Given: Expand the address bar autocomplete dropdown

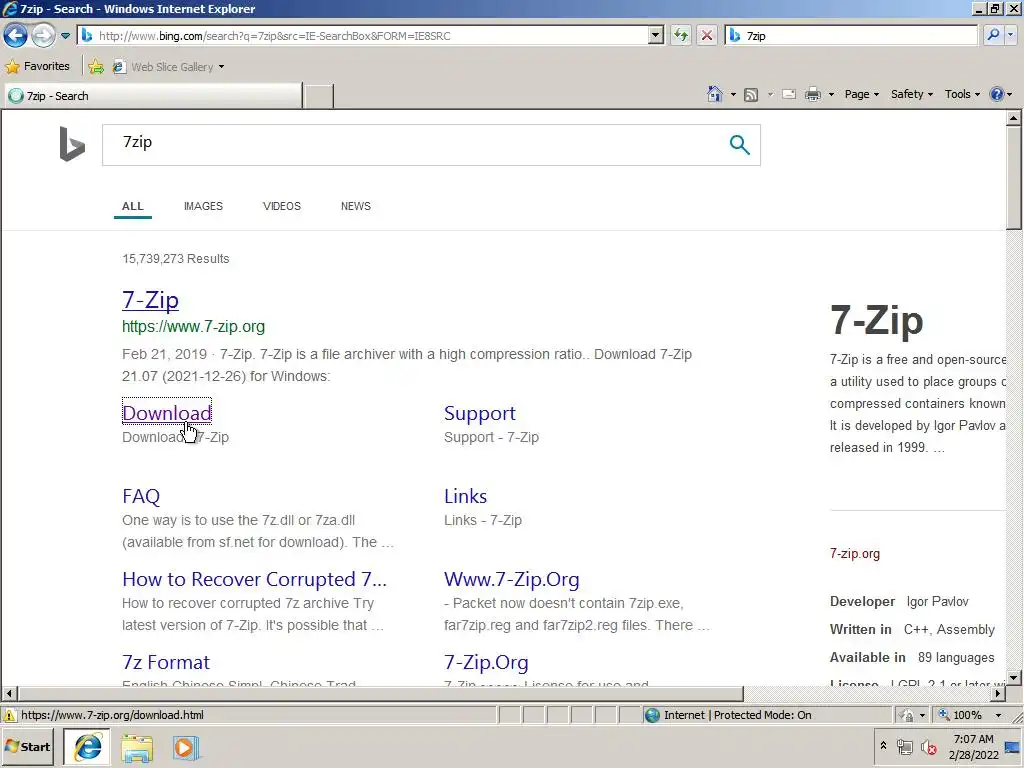Looking at the screenshot, I should [656, 36].
